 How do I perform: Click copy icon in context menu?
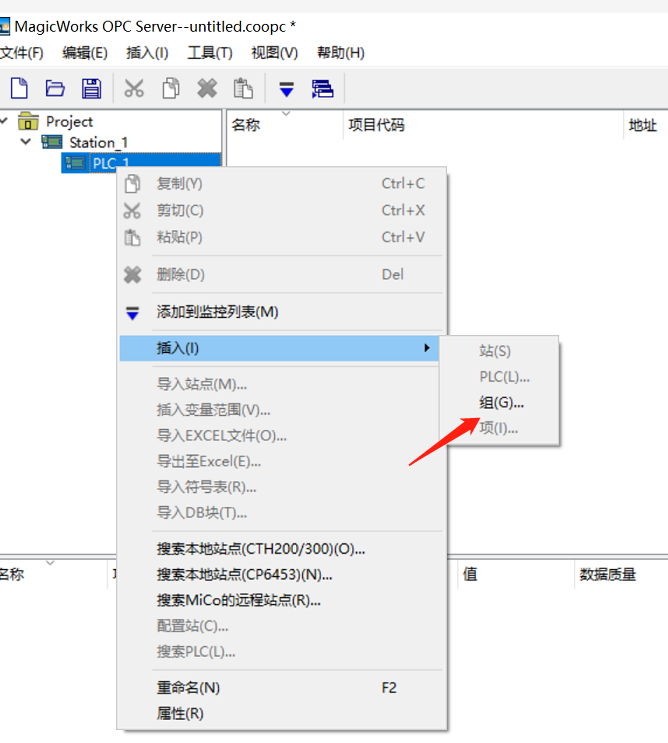[132, 184]
